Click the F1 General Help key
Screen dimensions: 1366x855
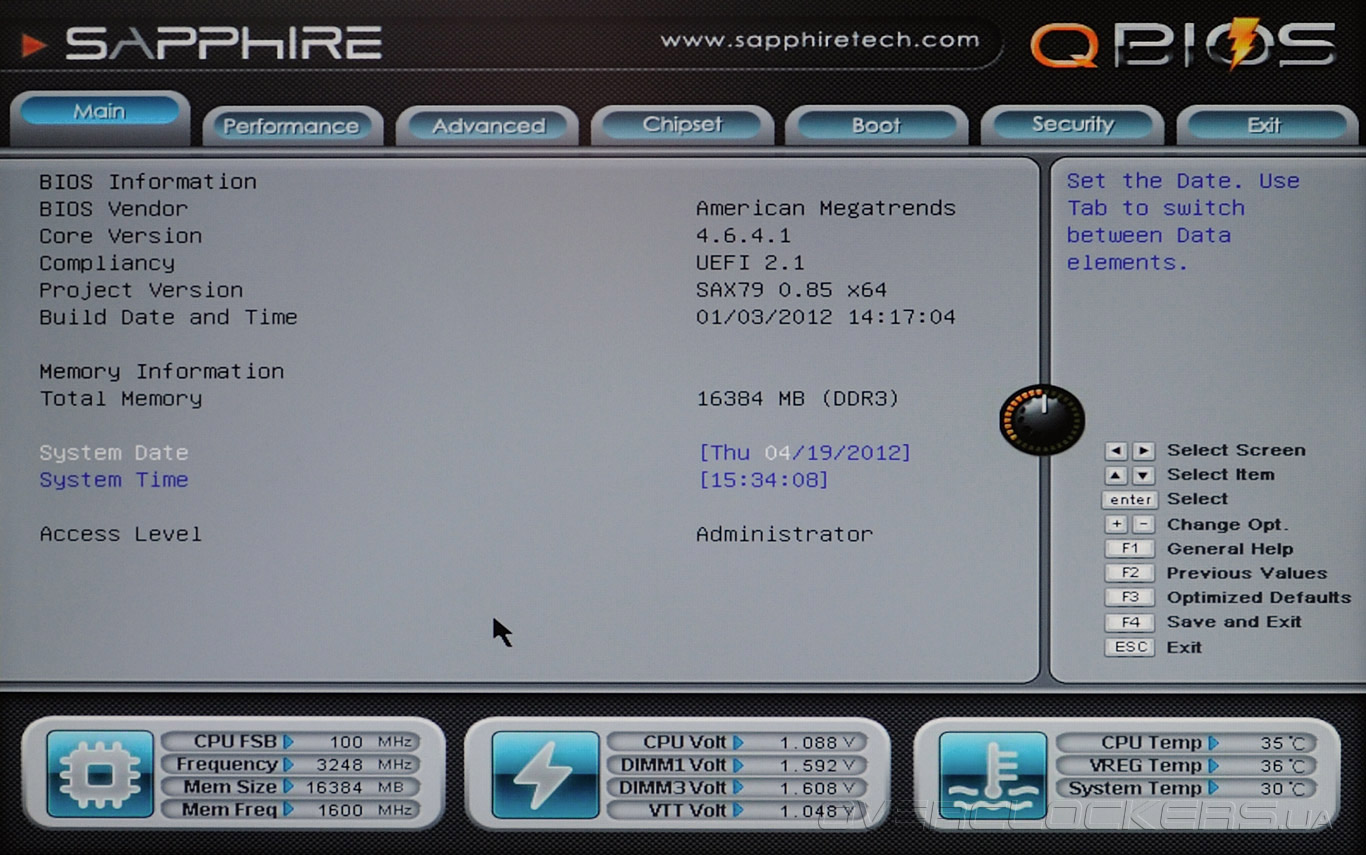(1130, 549)
